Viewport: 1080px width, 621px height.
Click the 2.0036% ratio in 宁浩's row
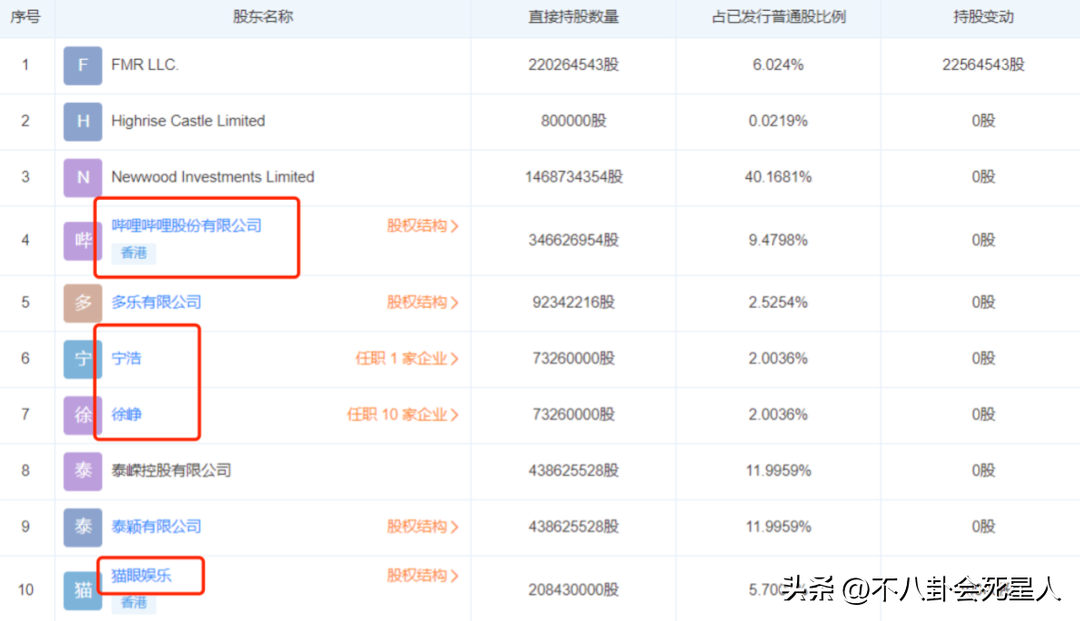point(778,359)
